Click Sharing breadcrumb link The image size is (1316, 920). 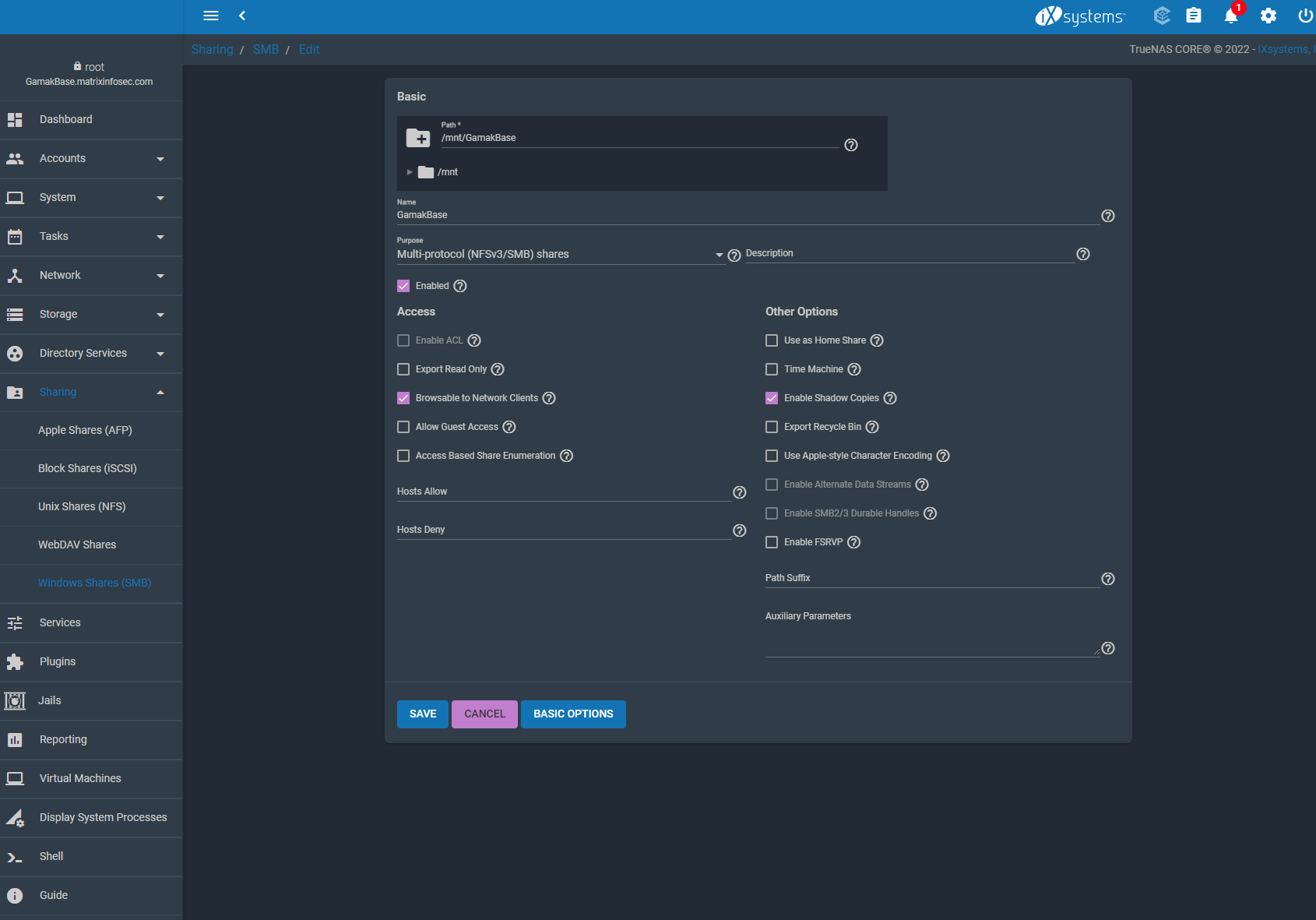(x=212, y=49)
